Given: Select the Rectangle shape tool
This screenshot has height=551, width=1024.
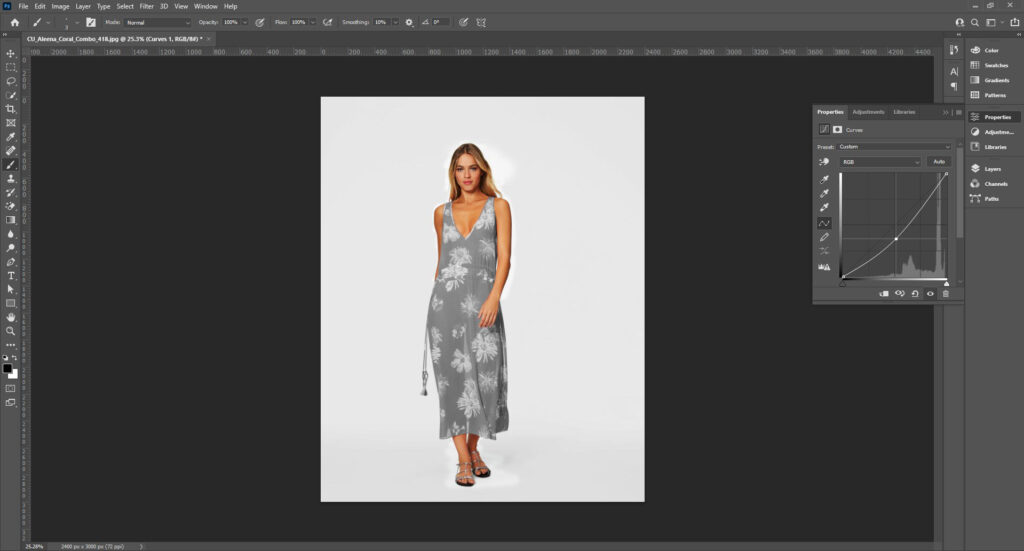Looking at the screenshot, I should point(10,304).
